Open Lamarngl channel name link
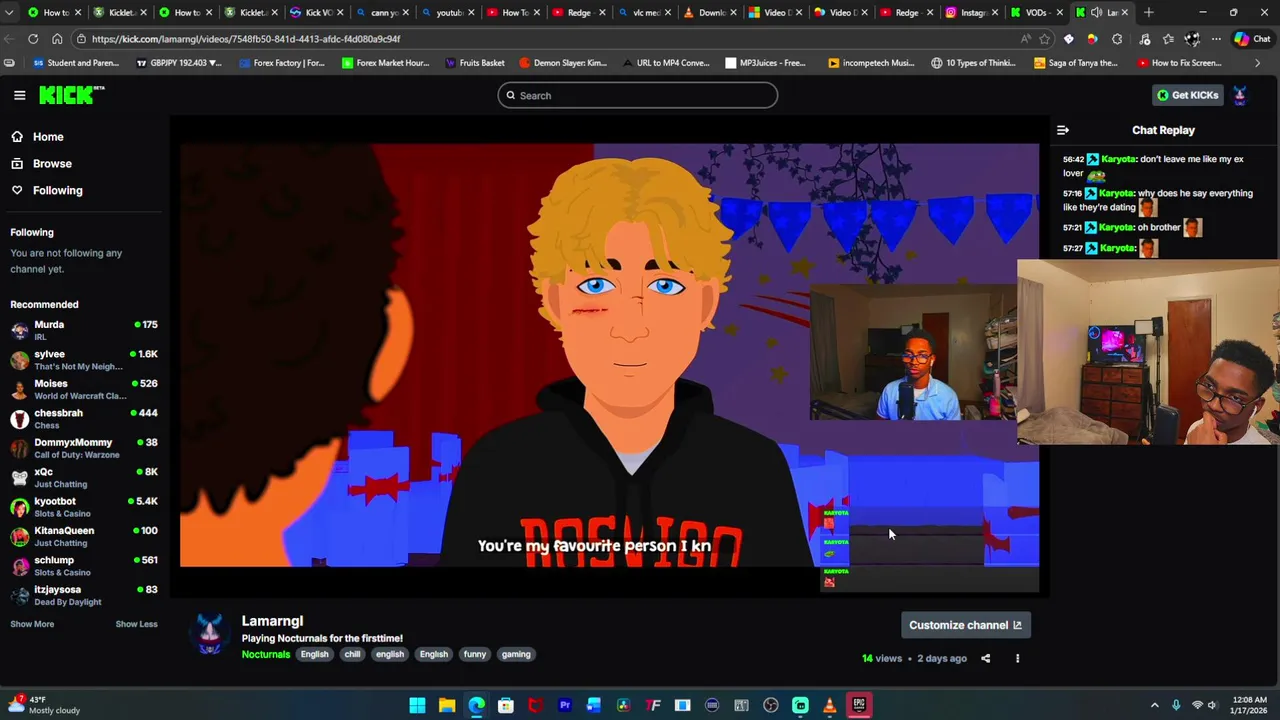1280x720 pixels. pyautogui.click(x=272, y=621)
